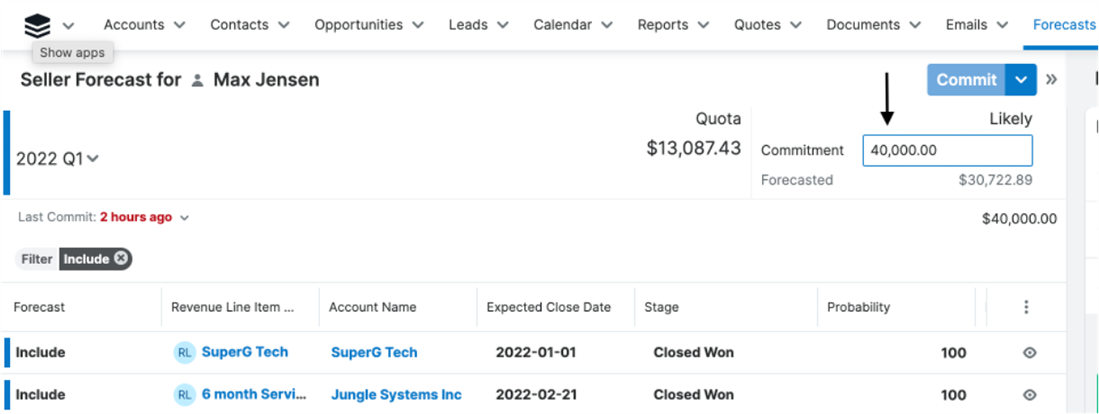The image size is (1099, 414).
Task: Click the Filter label button
Action: tap(37, 259)
